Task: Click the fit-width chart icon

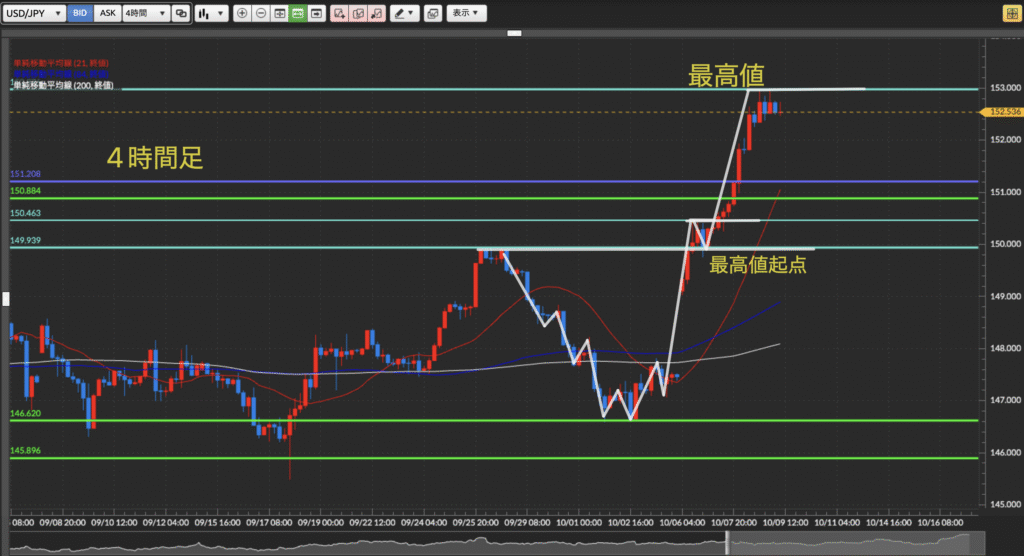Action: (279, 14)
